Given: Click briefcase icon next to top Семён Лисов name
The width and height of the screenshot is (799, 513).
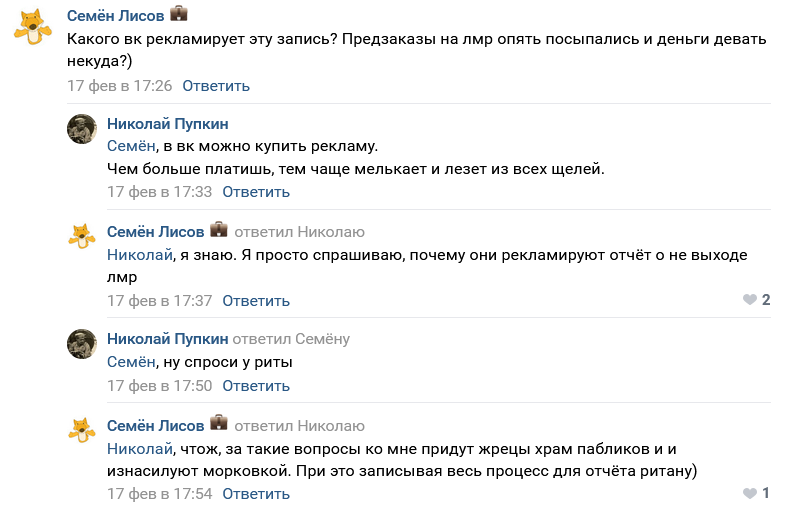Looking at the screenshot, I should click(179, 14).
